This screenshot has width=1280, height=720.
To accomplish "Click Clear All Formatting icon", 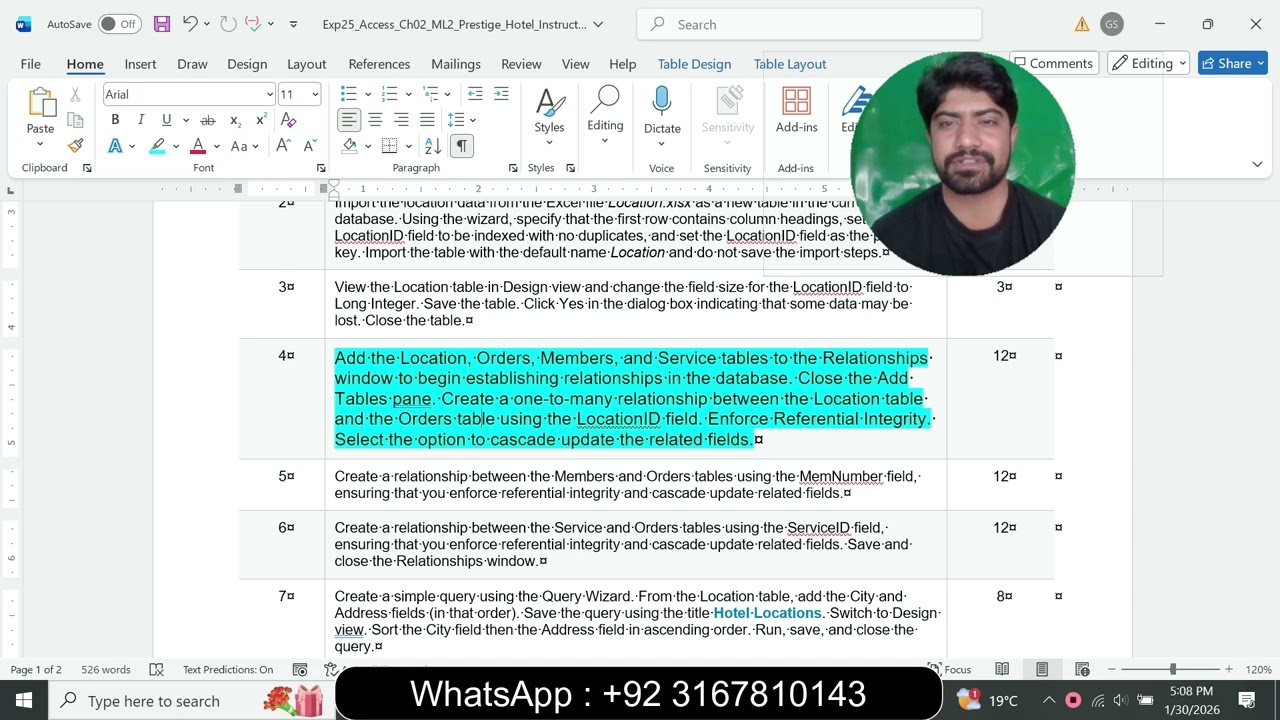I will click(288, 120).
